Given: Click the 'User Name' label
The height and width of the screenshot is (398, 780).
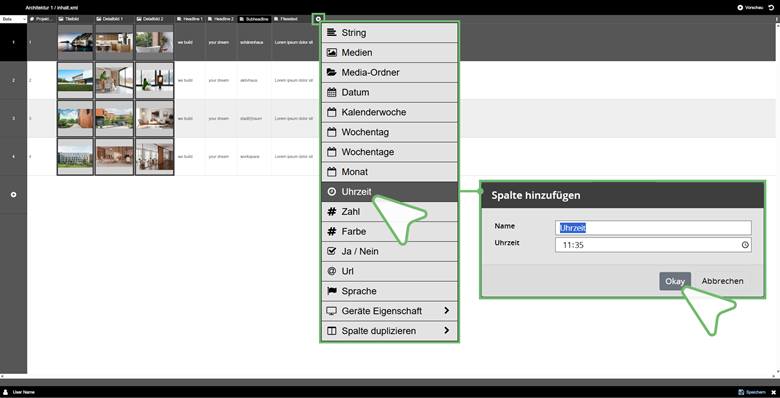Looking at the screenshot, I should [23, 392].
